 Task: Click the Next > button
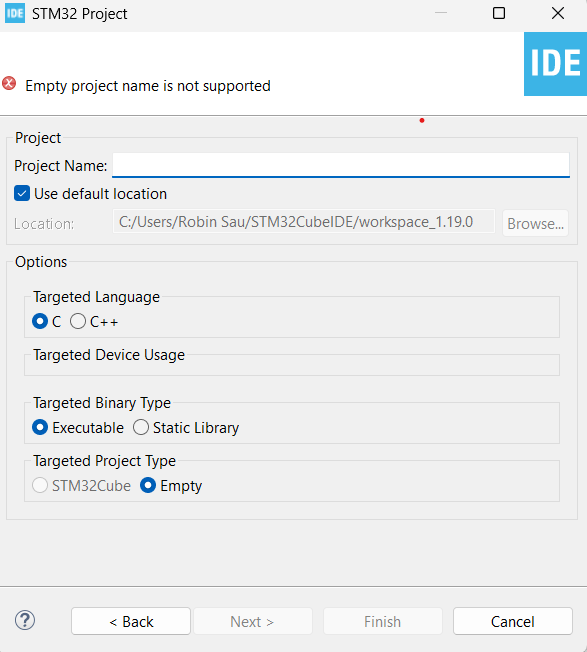tap(253, 621)
